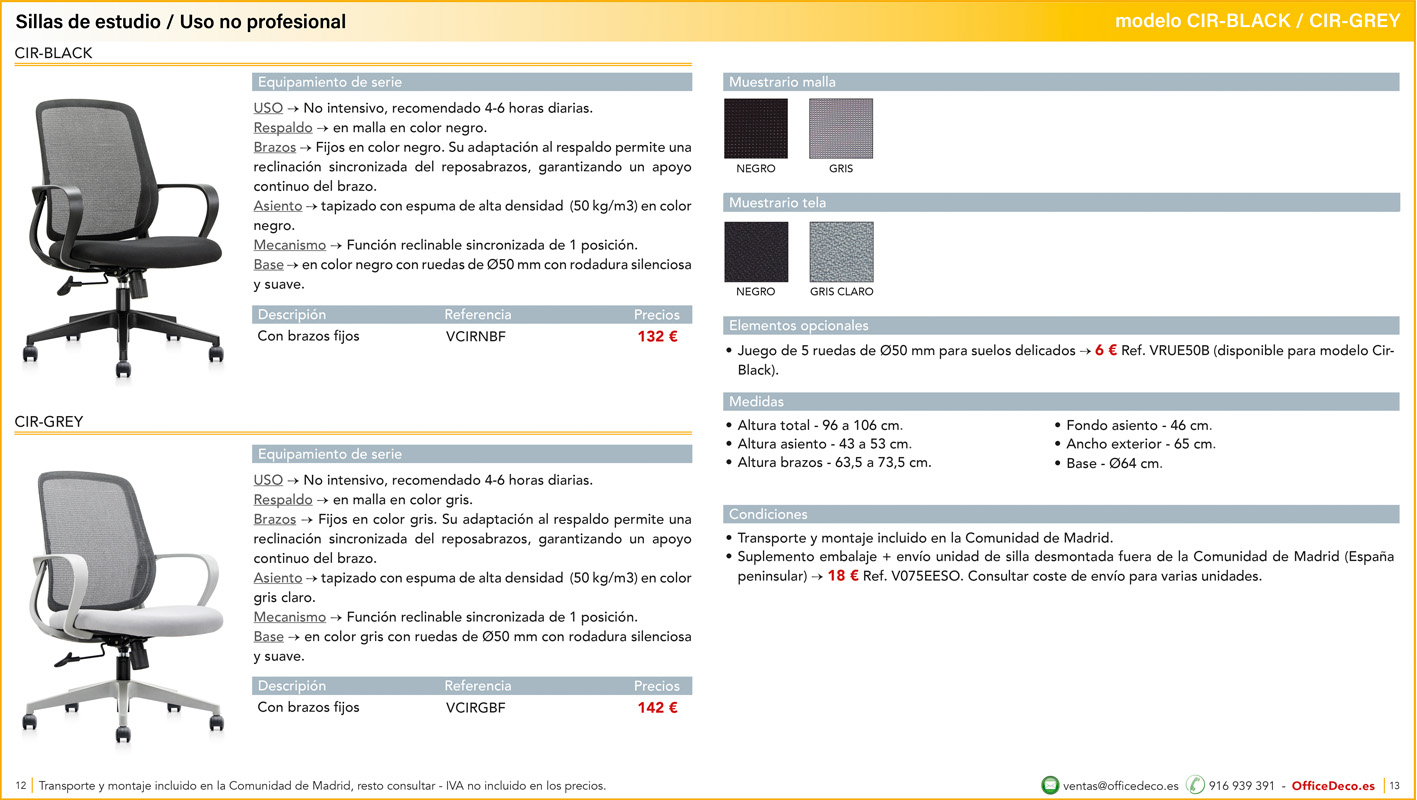The width and height of the screenshot is (1417, 800).
Task: Click the underlined USO label under CIR-BLACK
Action: (x=268, y=108)
